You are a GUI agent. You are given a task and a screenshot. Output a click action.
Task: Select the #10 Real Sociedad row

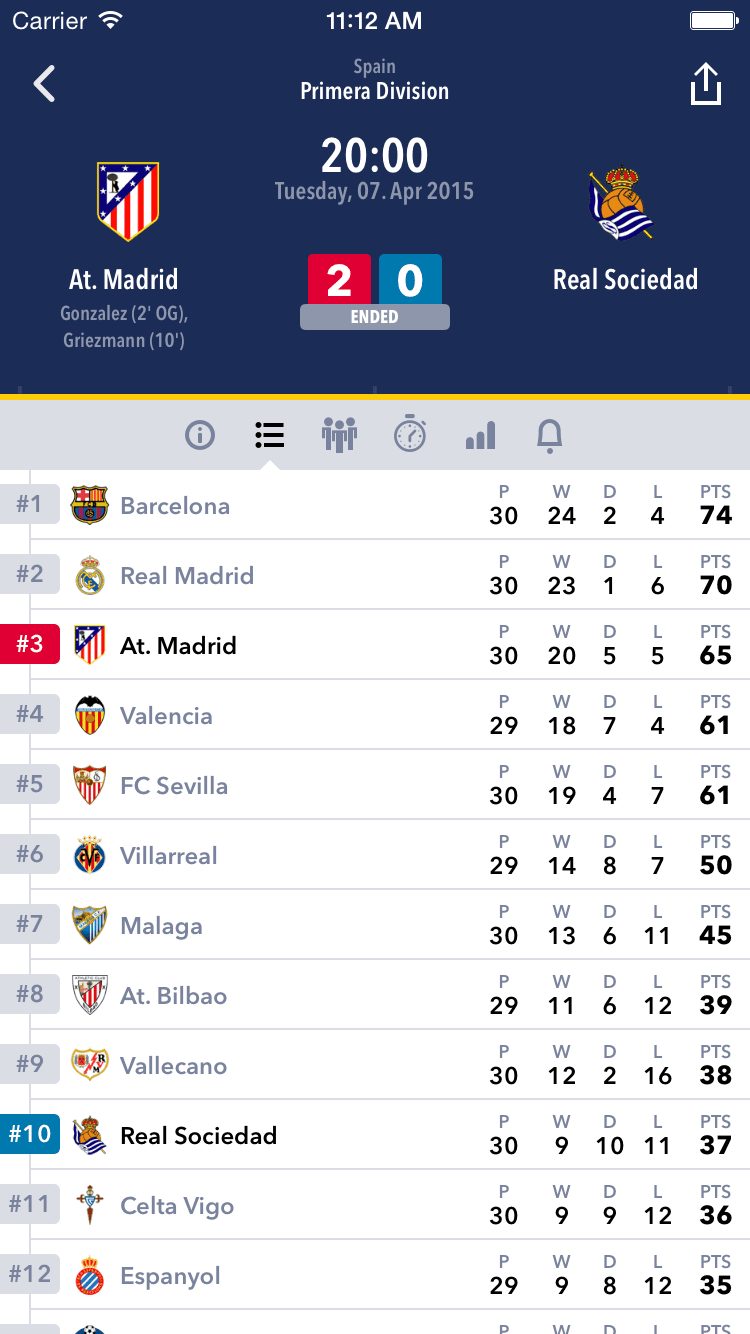tap(375, 1135)
